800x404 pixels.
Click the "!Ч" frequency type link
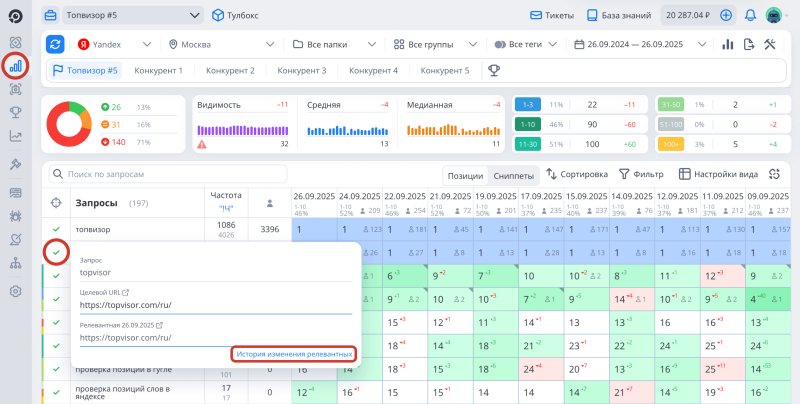click(x=226, y=208)
